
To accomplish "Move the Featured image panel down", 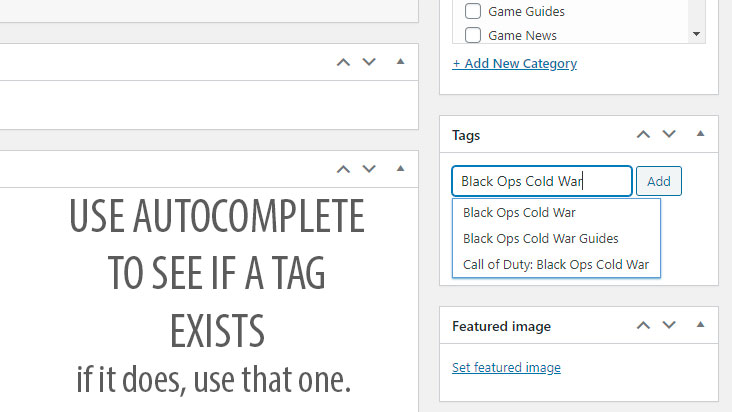I will tap(669, 325).
